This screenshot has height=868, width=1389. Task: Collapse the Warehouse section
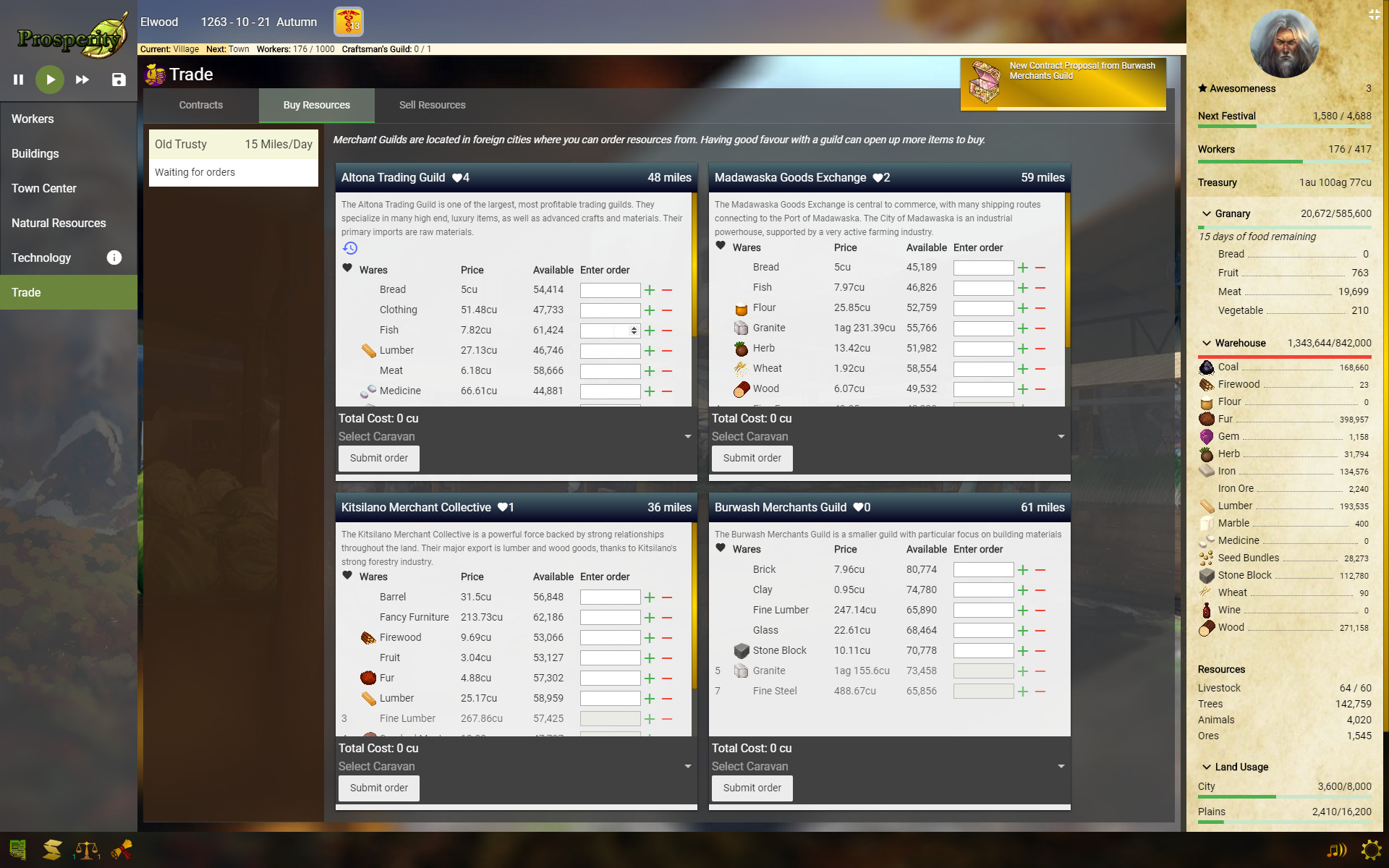1206,343
